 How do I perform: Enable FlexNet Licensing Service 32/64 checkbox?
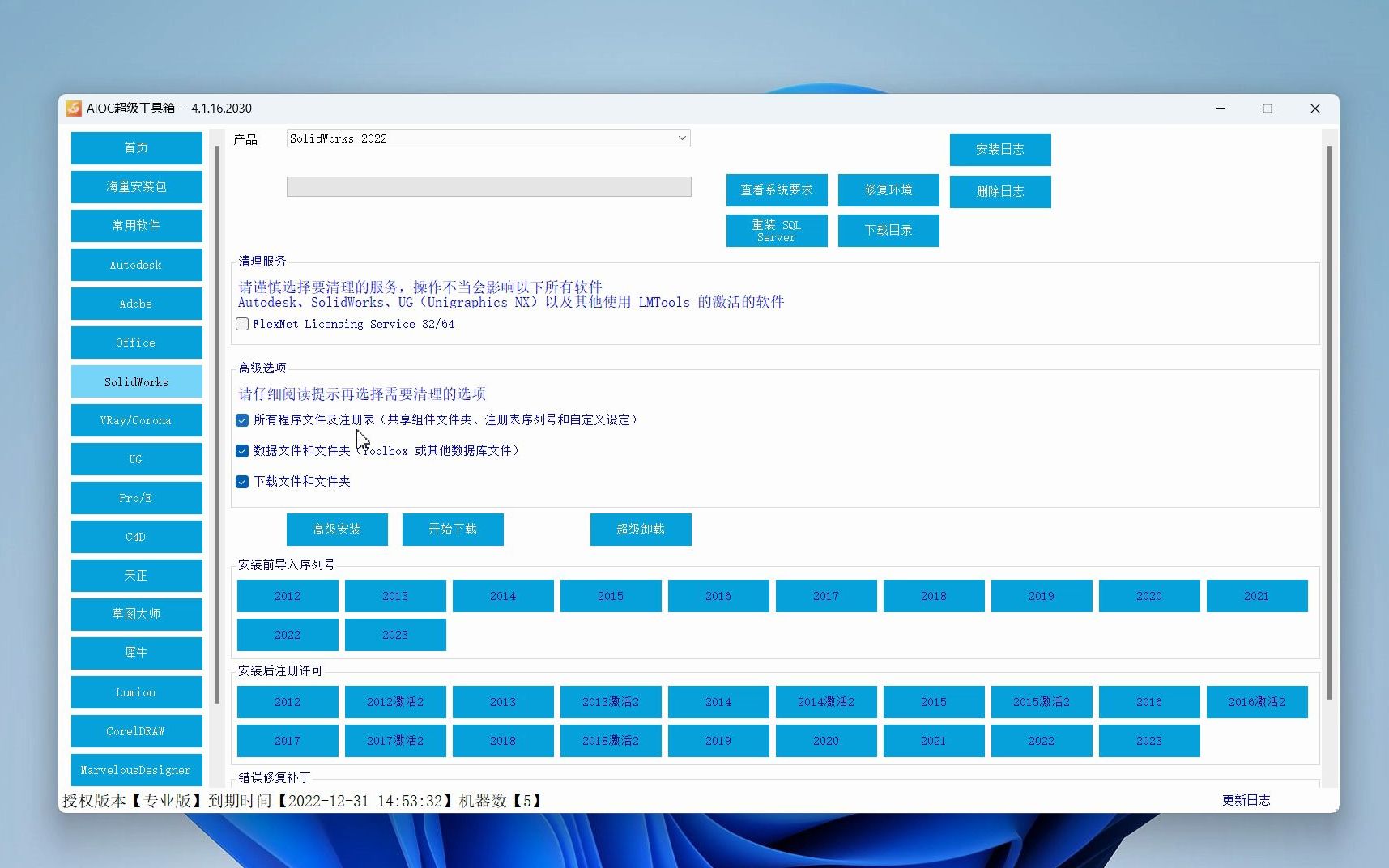pos(242,324)
